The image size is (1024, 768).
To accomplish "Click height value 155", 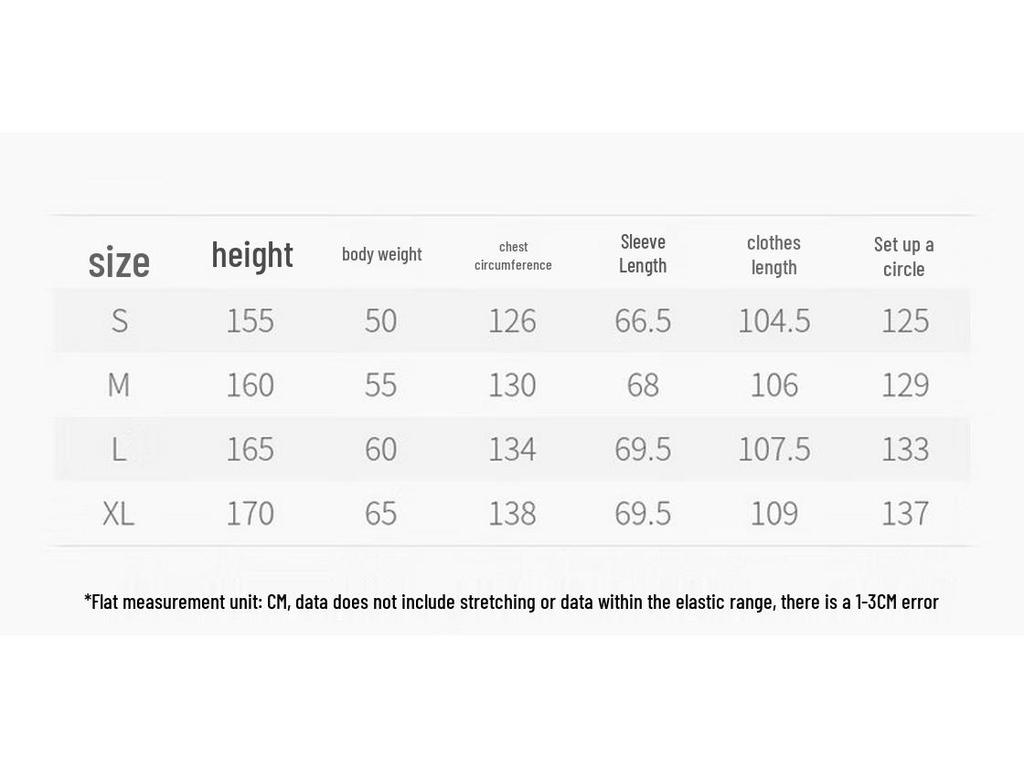I will [250, 321].
